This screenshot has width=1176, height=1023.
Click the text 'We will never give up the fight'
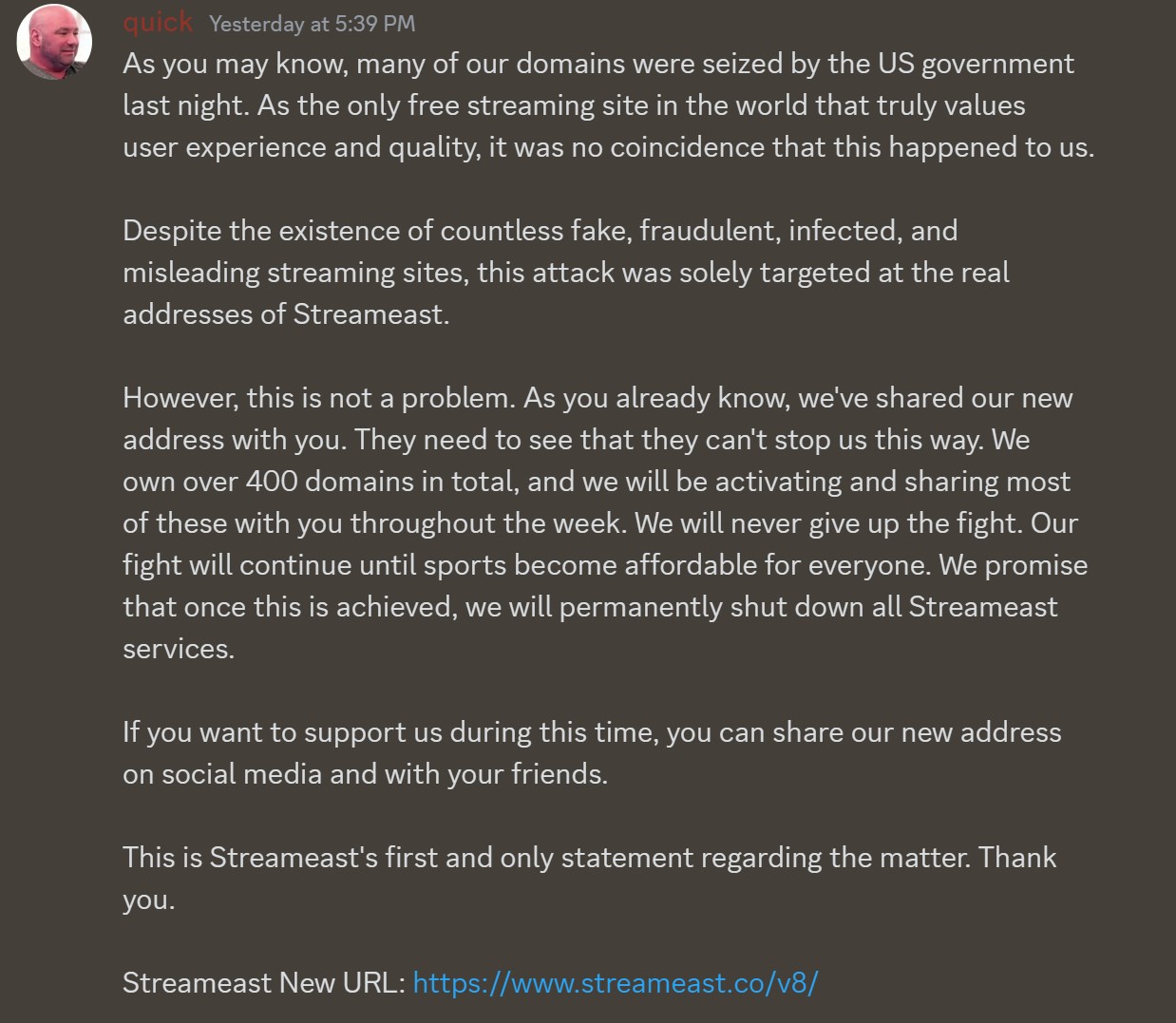(x=828, y=523)
